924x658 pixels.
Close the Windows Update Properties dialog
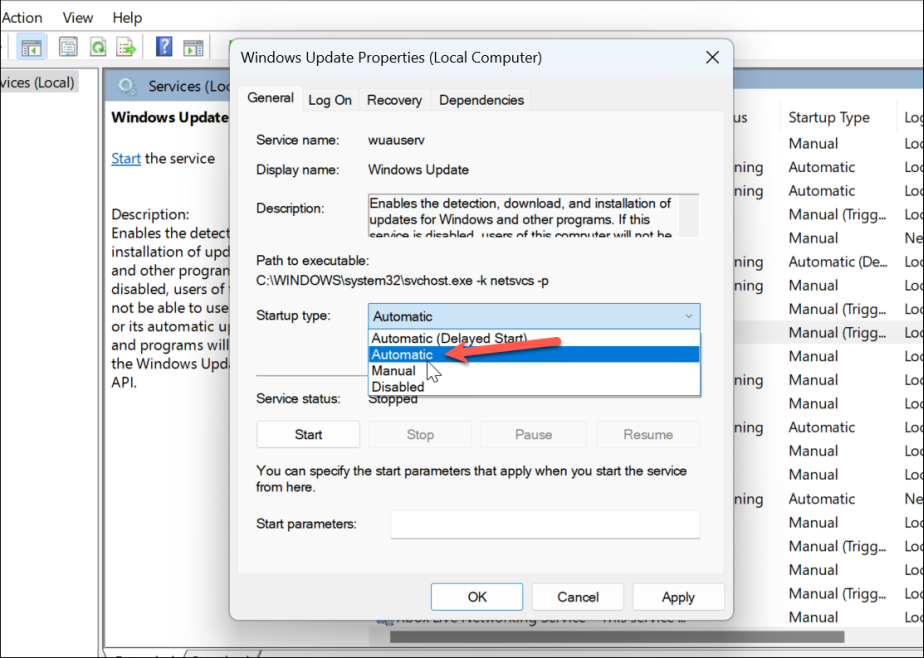click(x=712, y=57)
